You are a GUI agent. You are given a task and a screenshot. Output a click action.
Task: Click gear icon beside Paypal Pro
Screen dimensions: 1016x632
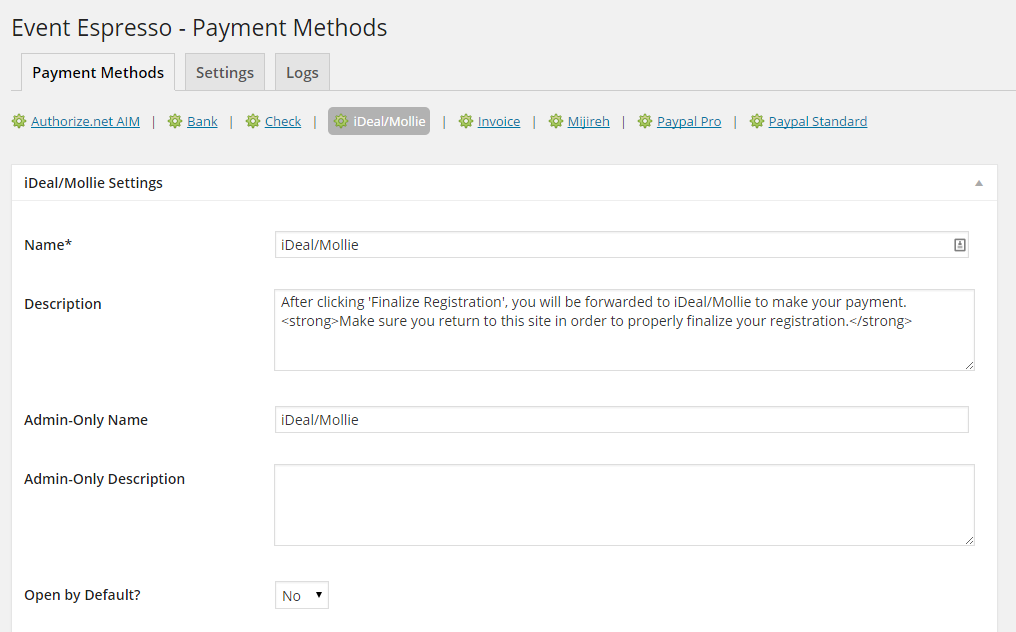[645, 121]
